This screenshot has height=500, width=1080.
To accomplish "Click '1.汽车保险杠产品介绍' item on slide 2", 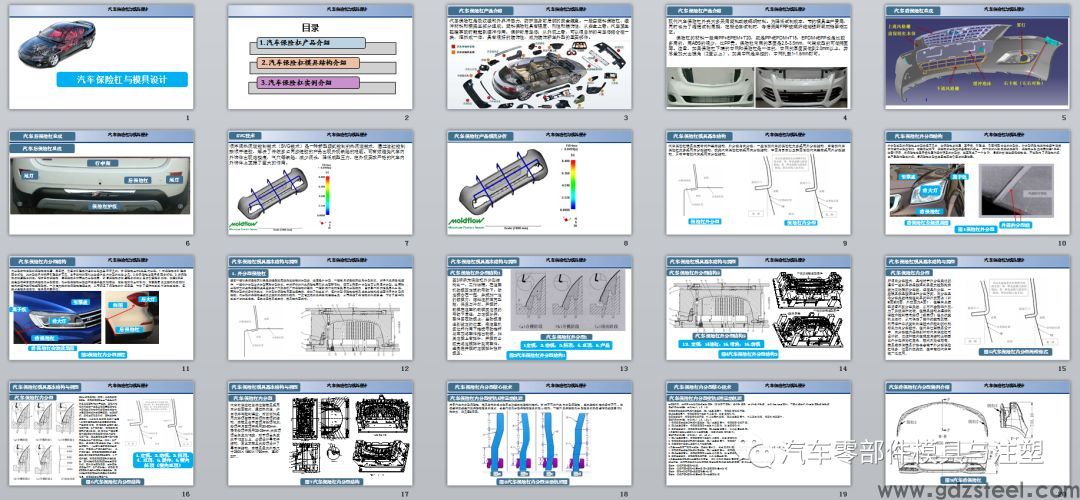I will tap(311, 43).
